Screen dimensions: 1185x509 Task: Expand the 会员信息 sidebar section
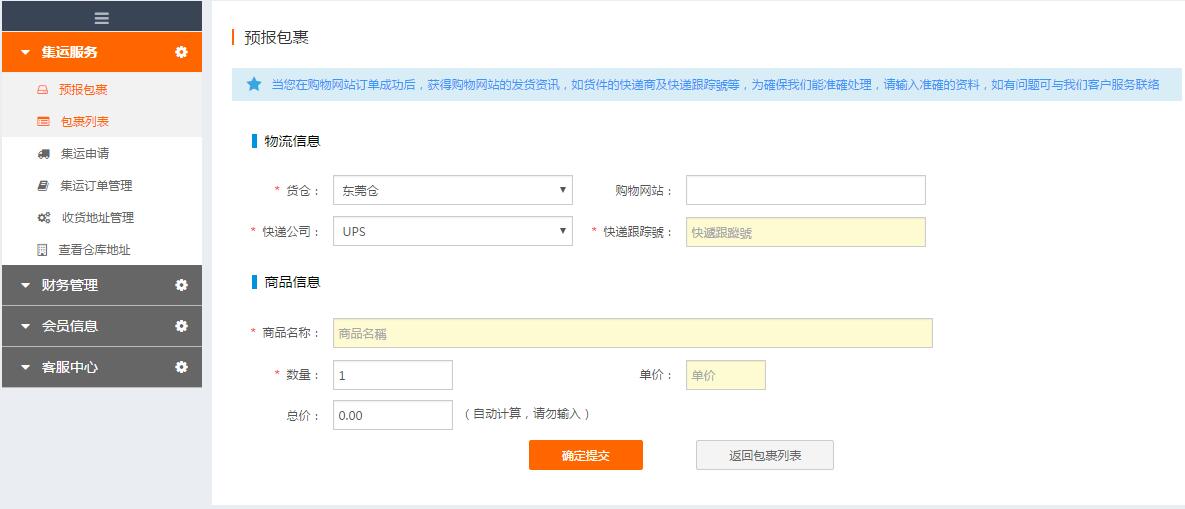(70, 326)
